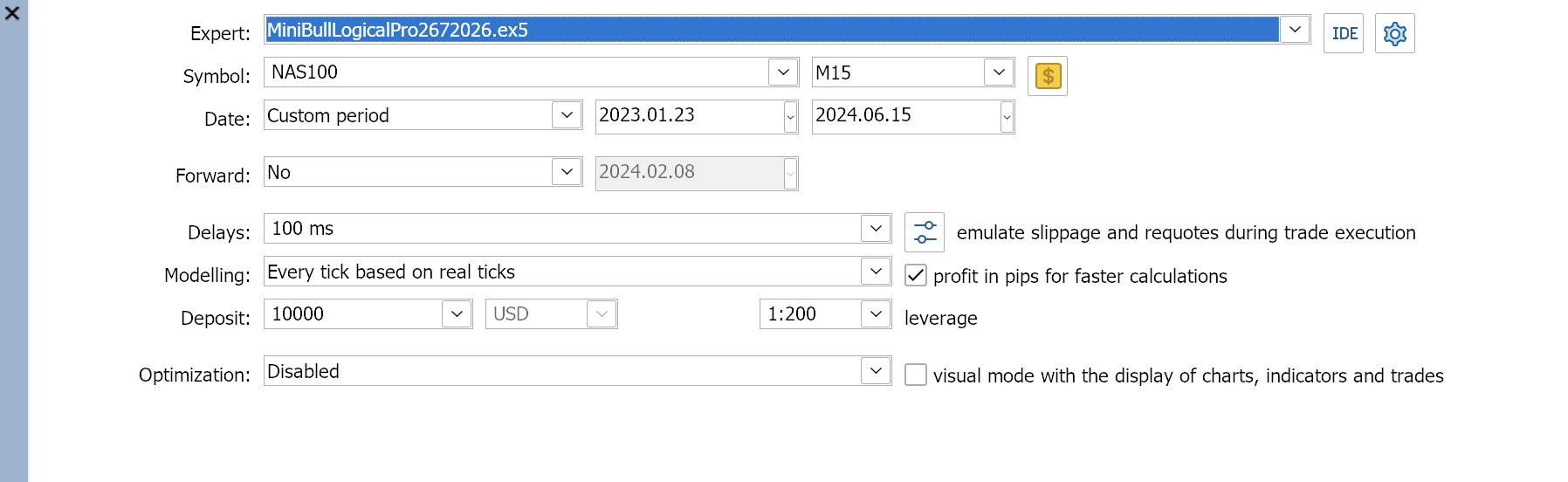This screenshot has width=1568, height=482.
Task: Expand the Forward No dropdown
Action: tap(567, 172)
